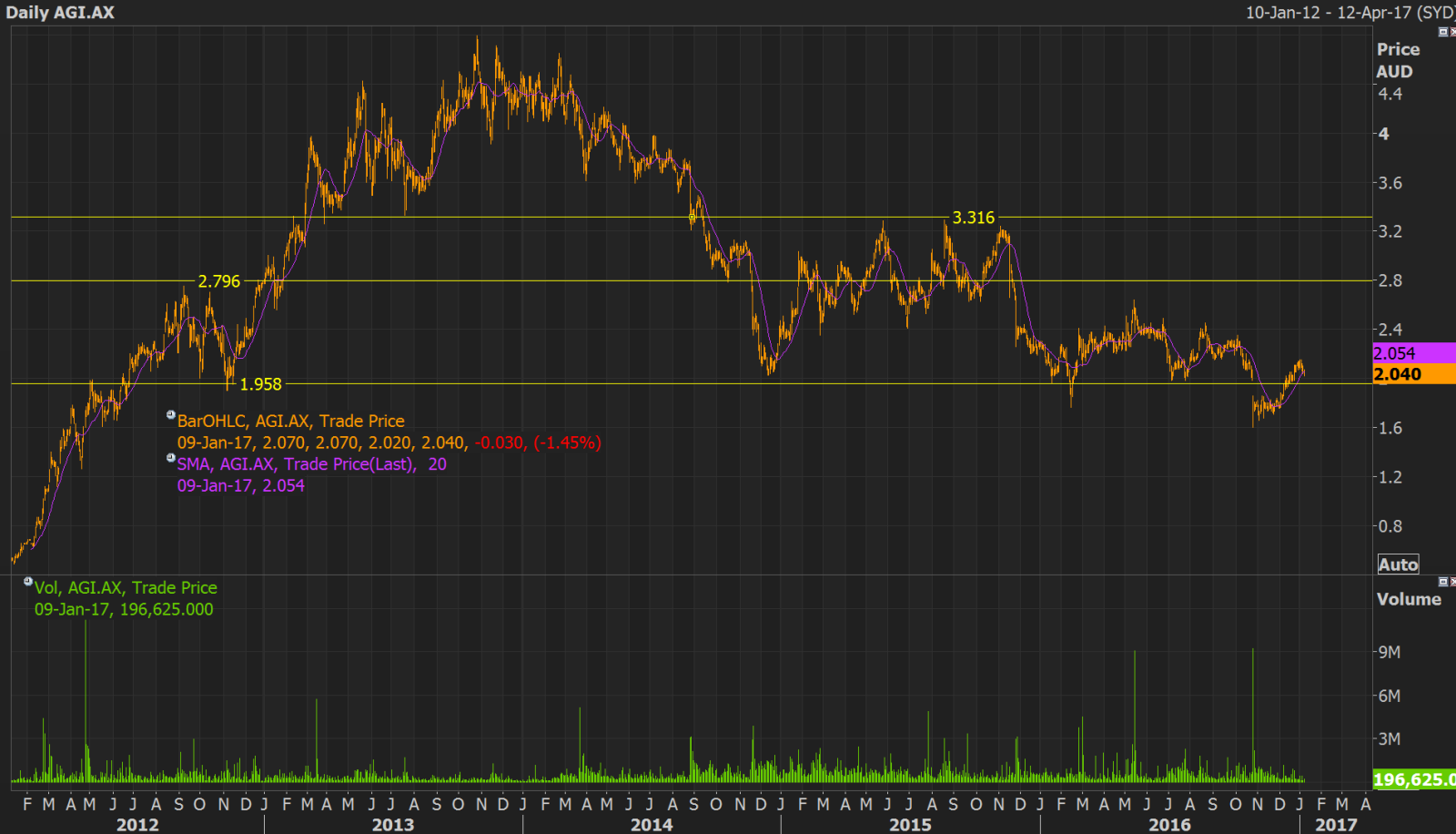This screenshot has height=834, width=1456.
Task: Click the SMA period value 20
Action: 438,464
